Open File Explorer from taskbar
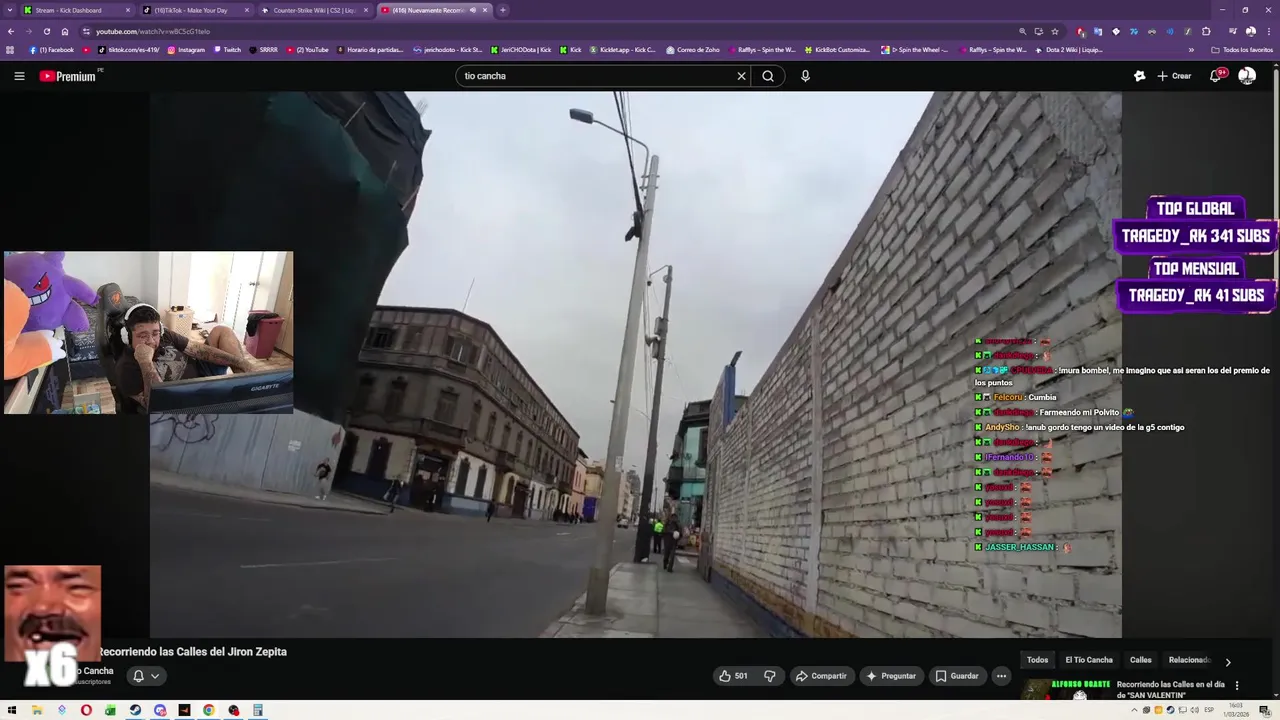The height and width of the screenshot is (720, 1280). tap(37, 711)
